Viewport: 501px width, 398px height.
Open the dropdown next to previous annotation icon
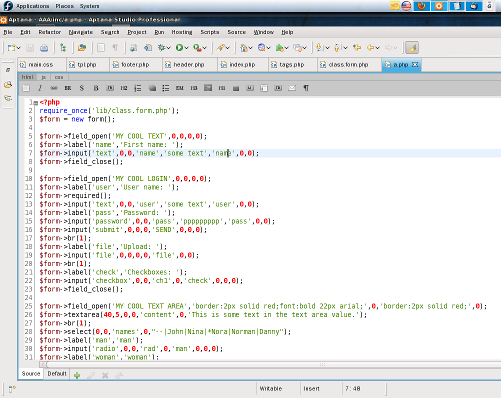(345, 48)
